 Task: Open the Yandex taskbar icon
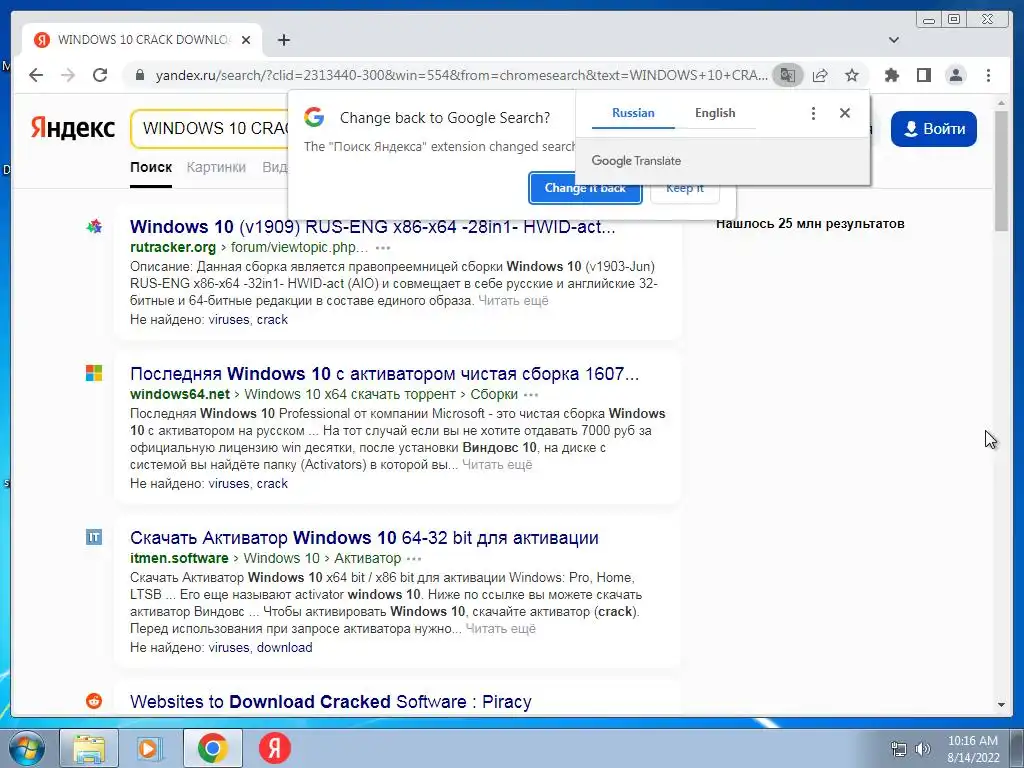(x=275, y=748)
